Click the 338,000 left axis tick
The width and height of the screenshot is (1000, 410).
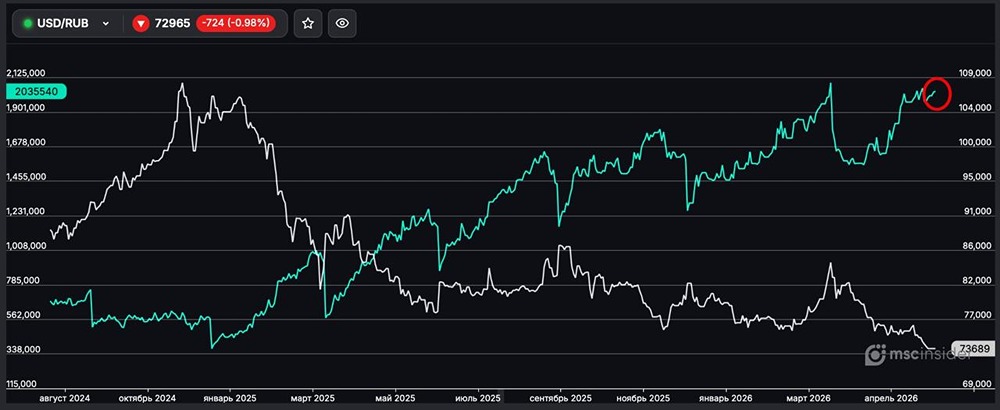pyautogui.click(x=26, y=349)
